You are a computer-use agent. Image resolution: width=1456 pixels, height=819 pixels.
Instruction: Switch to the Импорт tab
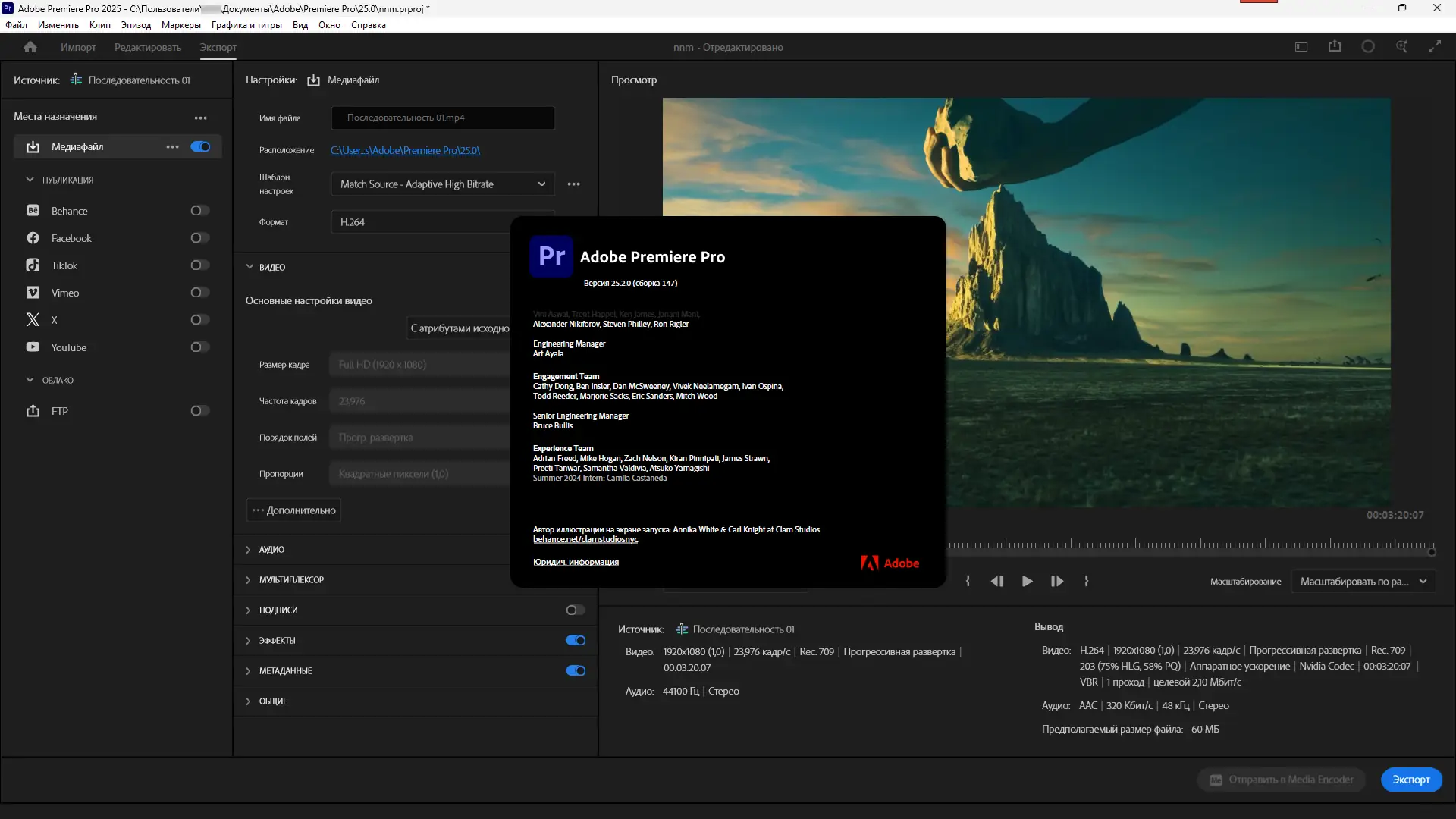pyautogui.click(x=78, y=47)
